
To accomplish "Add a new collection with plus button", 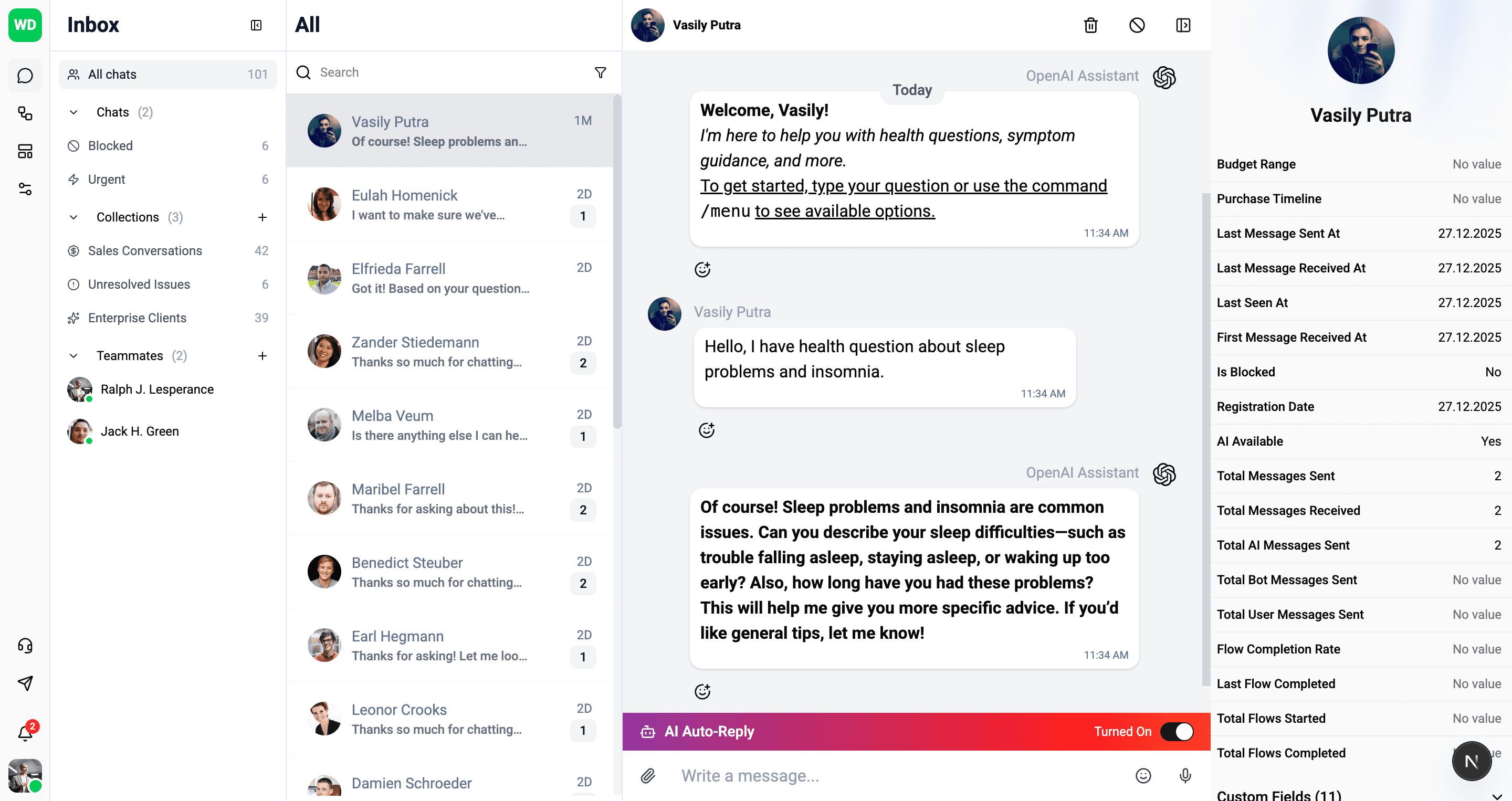I will pos(262,217).
